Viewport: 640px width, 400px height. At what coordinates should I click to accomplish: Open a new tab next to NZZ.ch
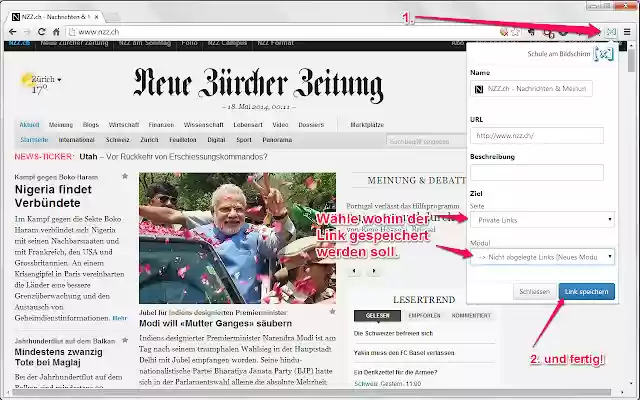113,17
